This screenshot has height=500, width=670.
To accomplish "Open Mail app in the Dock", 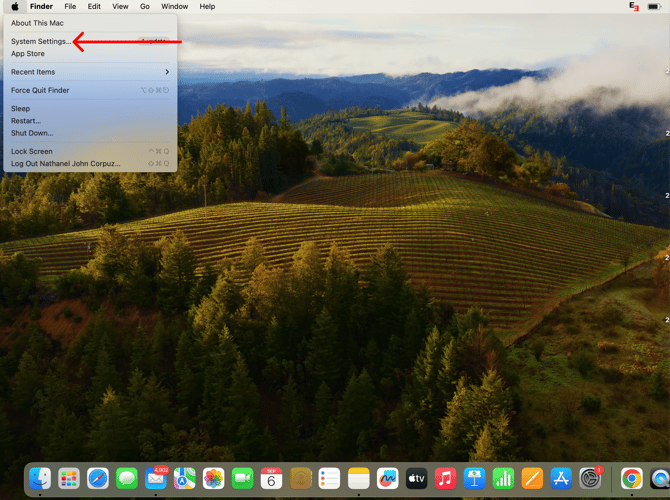I will tap(156, 479).
